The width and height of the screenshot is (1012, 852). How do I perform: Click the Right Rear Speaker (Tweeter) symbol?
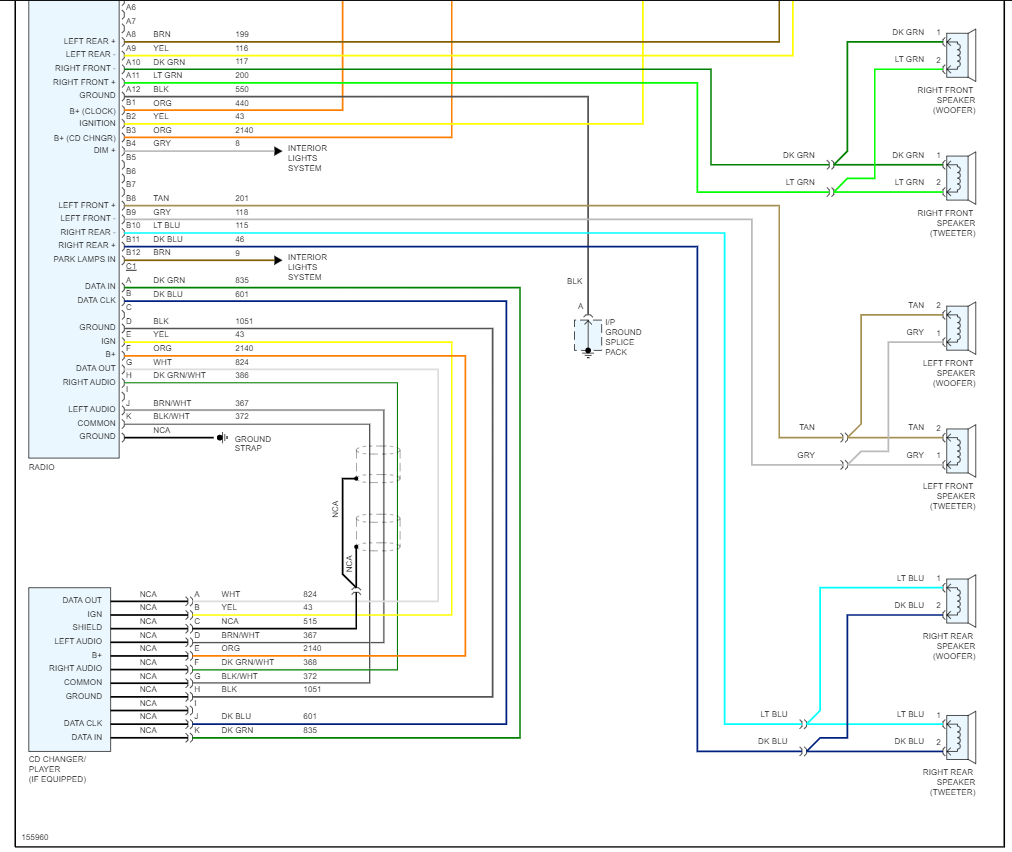[x=960, y=738]
